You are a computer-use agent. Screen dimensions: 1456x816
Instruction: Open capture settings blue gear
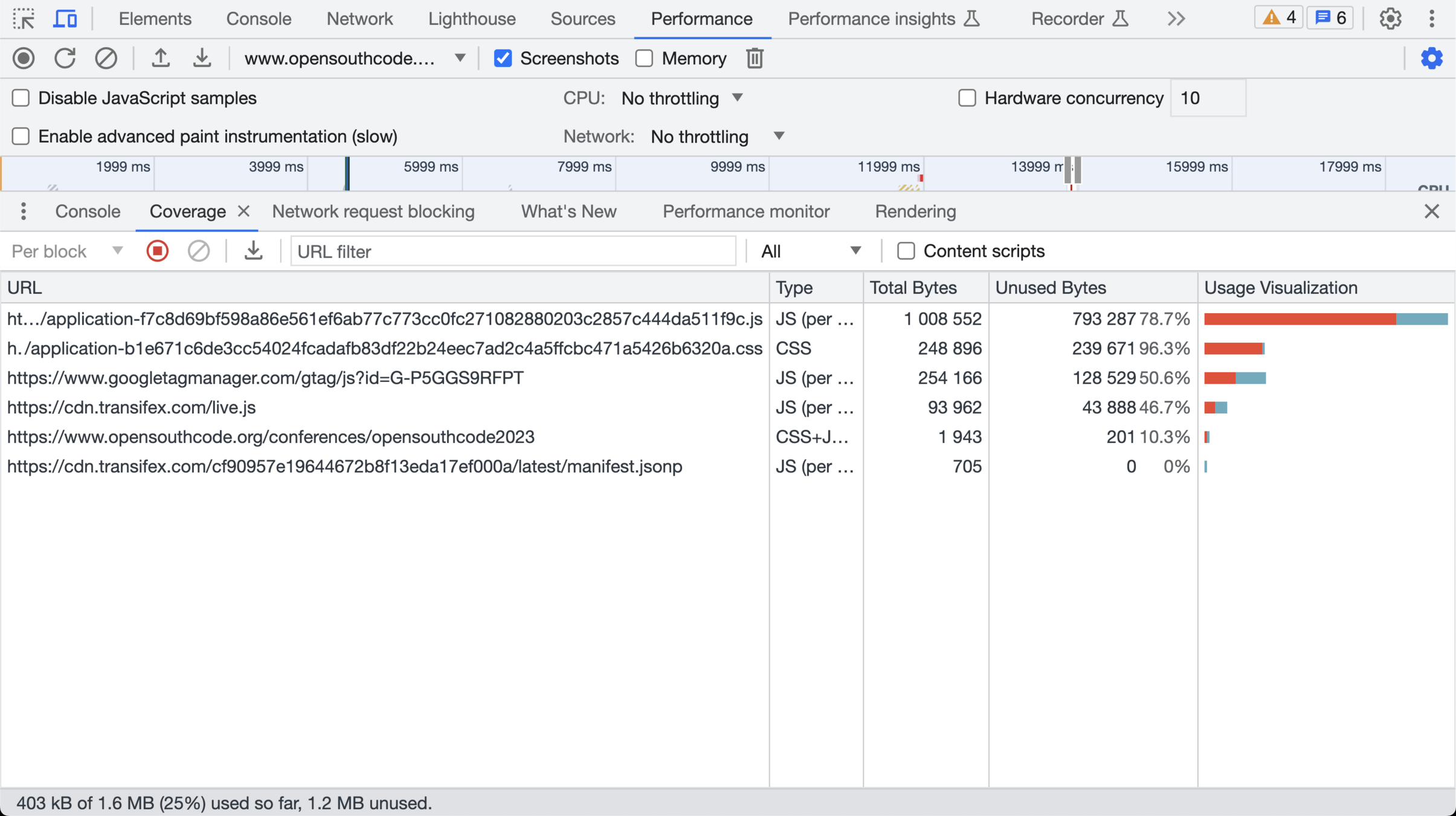[x=1431, y=59]
